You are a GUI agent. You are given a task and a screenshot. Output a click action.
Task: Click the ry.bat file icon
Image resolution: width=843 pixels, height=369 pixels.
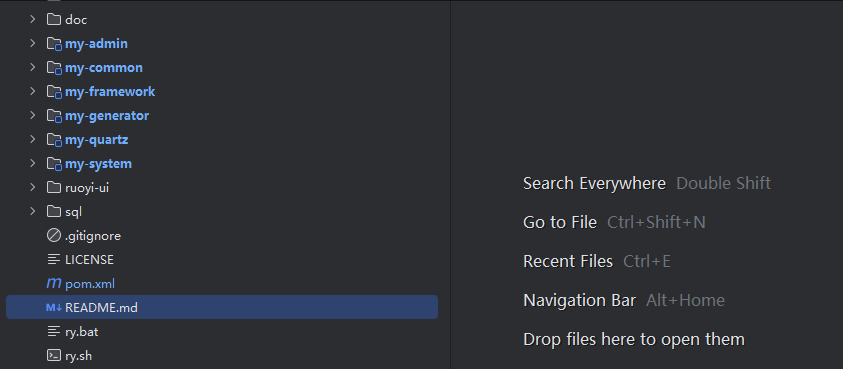coord(54,331)
